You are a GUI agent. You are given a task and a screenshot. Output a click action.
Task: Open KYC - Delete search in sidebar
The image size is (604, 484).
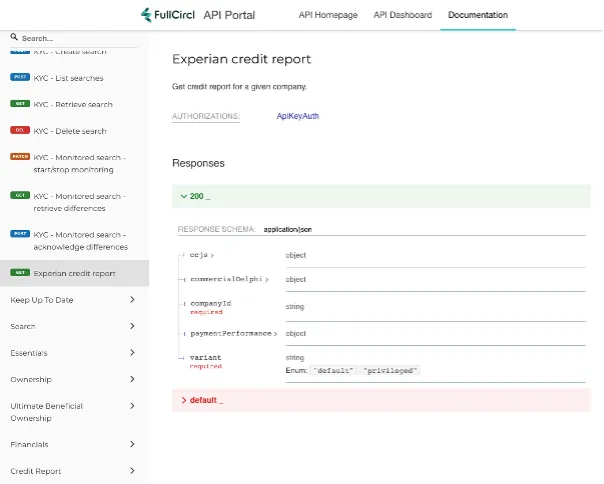(x=74, y=131)
